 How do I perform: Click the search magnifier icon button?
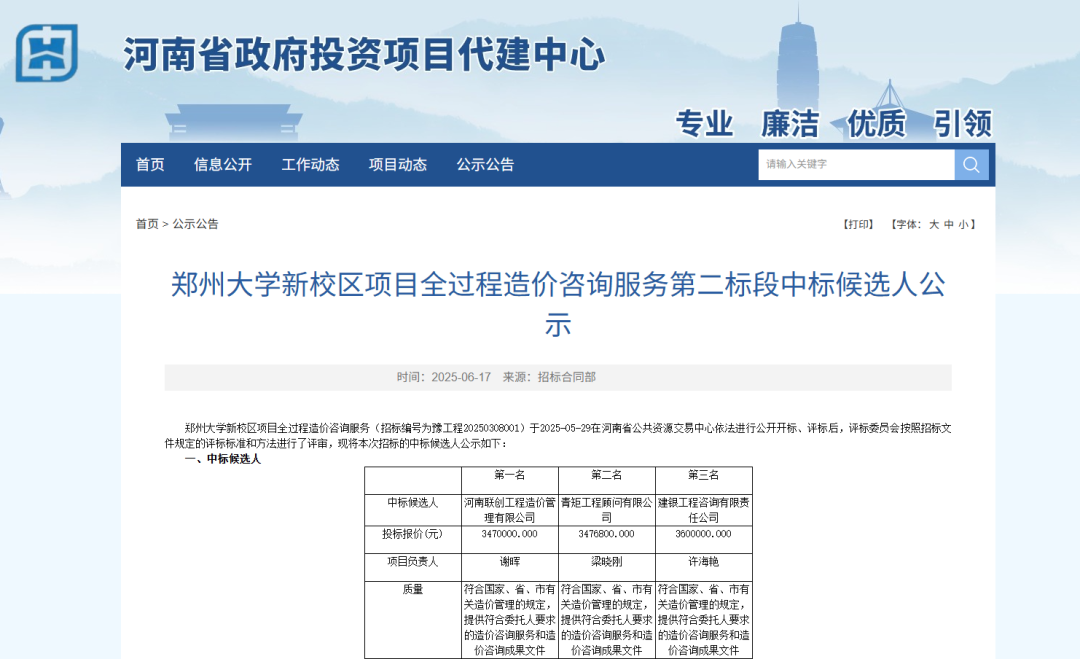(x=971, y=165)
